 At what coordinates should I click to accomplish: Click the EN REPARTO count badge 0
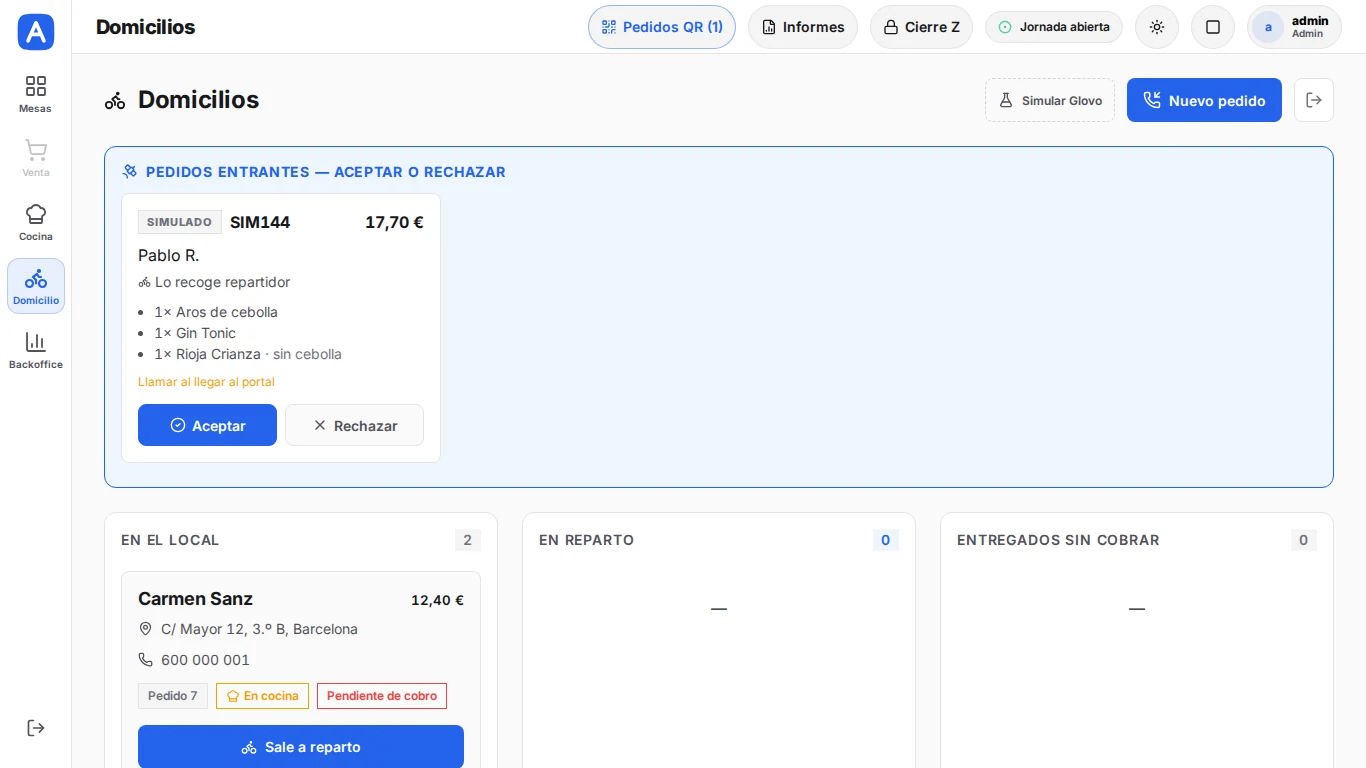point(885,540)
